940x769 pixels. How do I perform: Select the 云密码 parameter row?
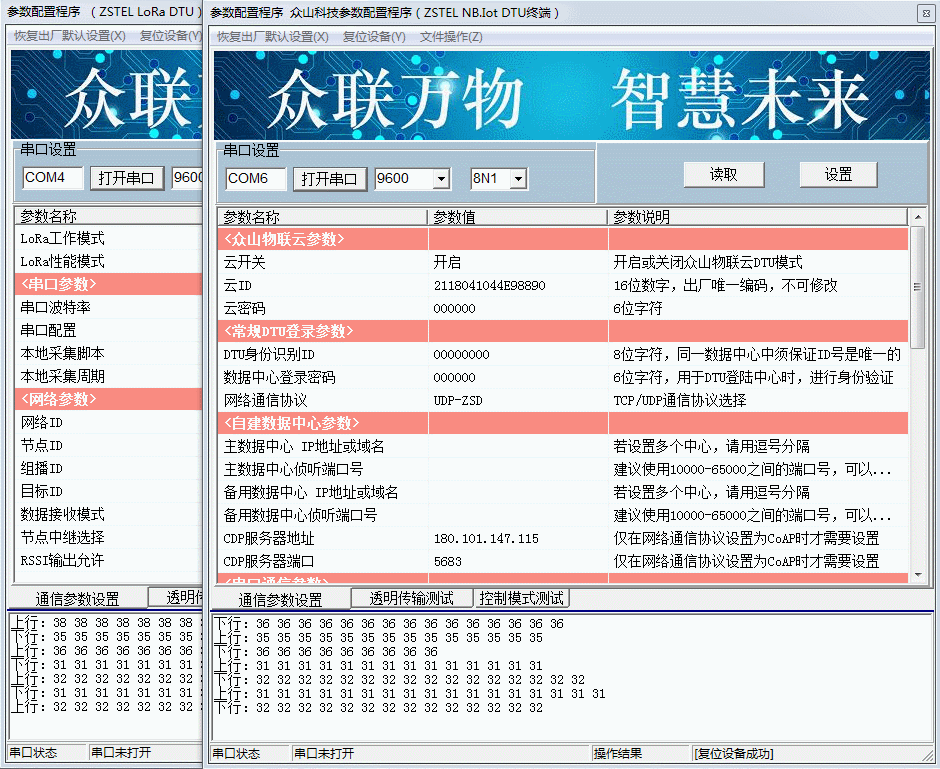[x=564, y=308]
